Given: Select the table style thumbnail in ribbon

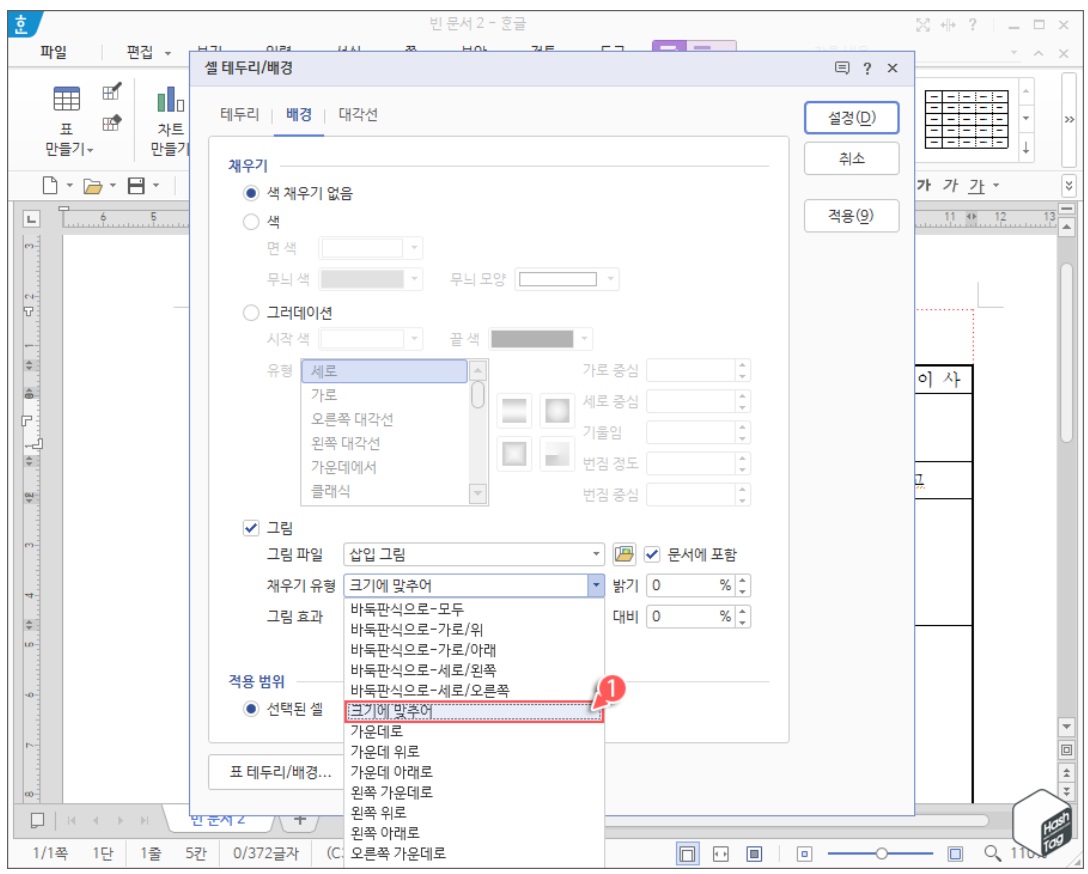Looking at the screenshot, I should (x=967, y=119).
